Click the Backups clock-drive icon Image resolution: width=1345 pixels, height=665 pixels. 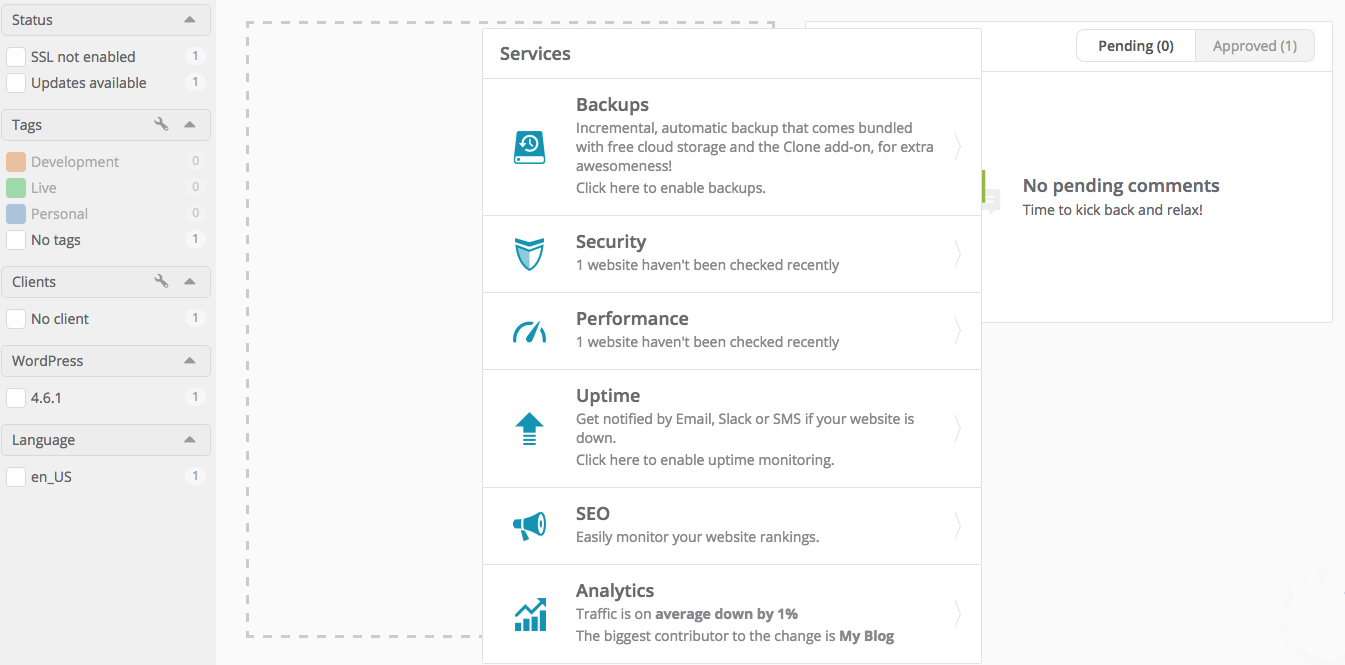click(529, 147)
